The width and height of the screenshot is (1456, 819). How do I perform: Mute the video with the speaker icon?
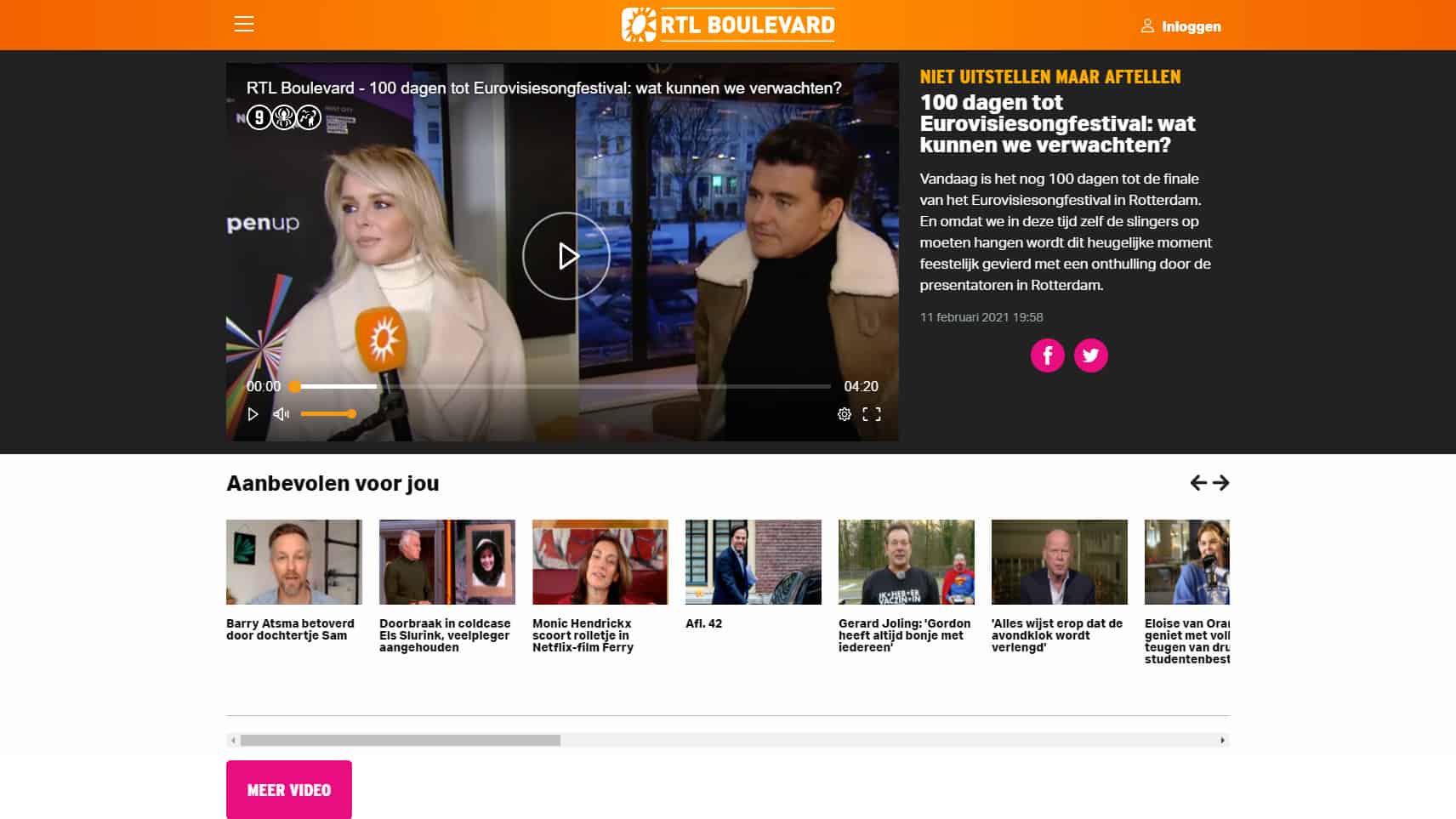tap(281, 414)
